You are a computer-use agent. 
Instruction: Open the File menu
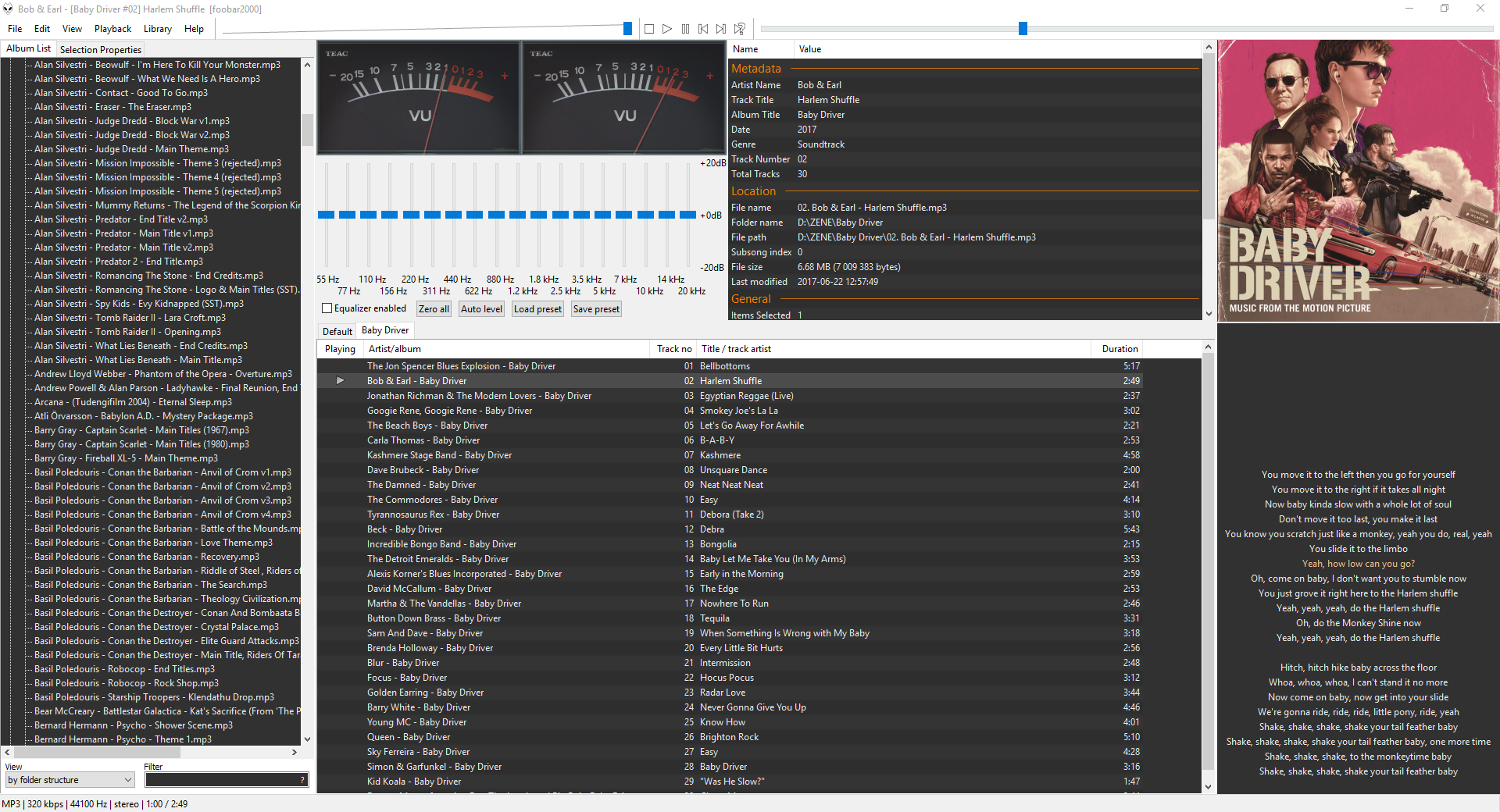click(x=15, y=29)
